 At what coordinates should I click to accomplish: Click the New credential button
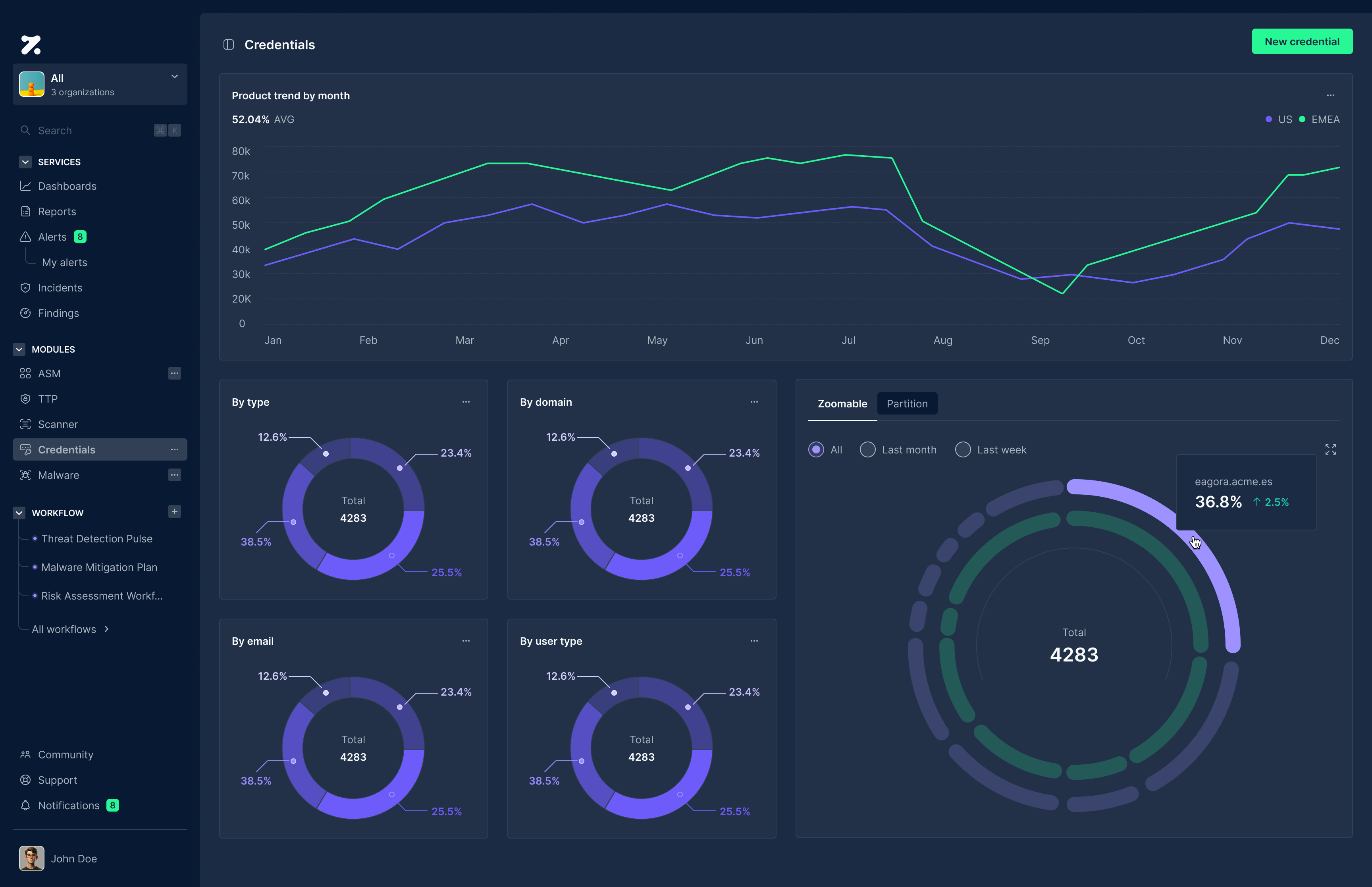1302,41
